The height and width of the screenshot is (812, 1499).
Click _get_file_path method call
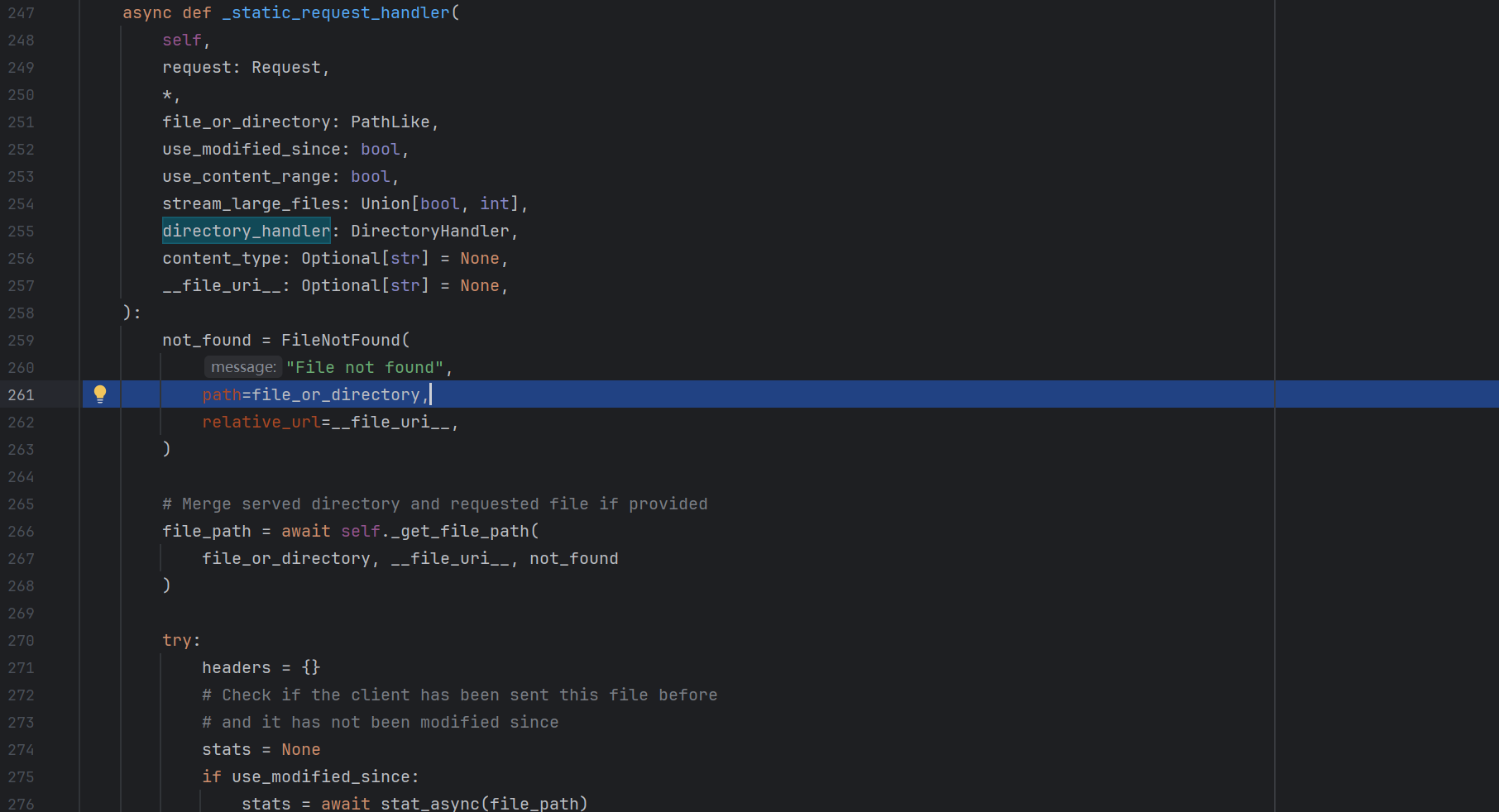click(x=460, y=531)
